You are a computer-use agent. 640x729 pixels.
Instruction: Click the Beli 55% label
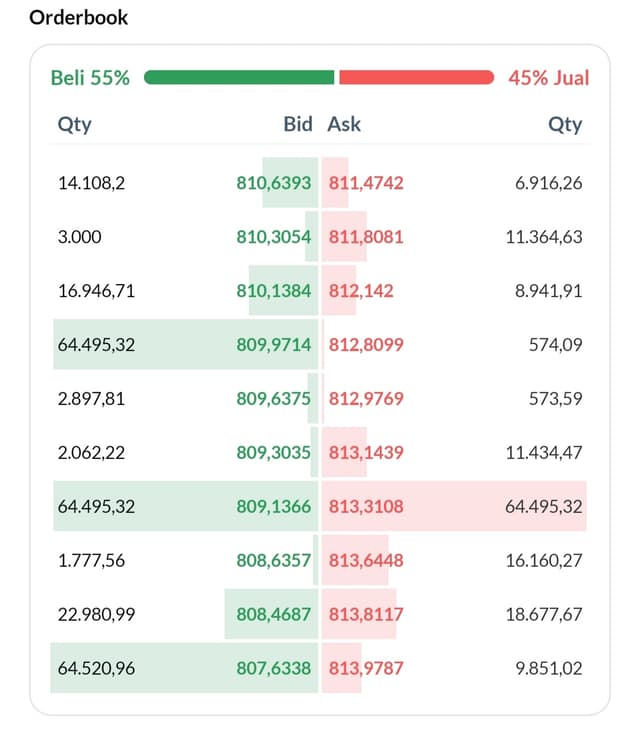90,78
